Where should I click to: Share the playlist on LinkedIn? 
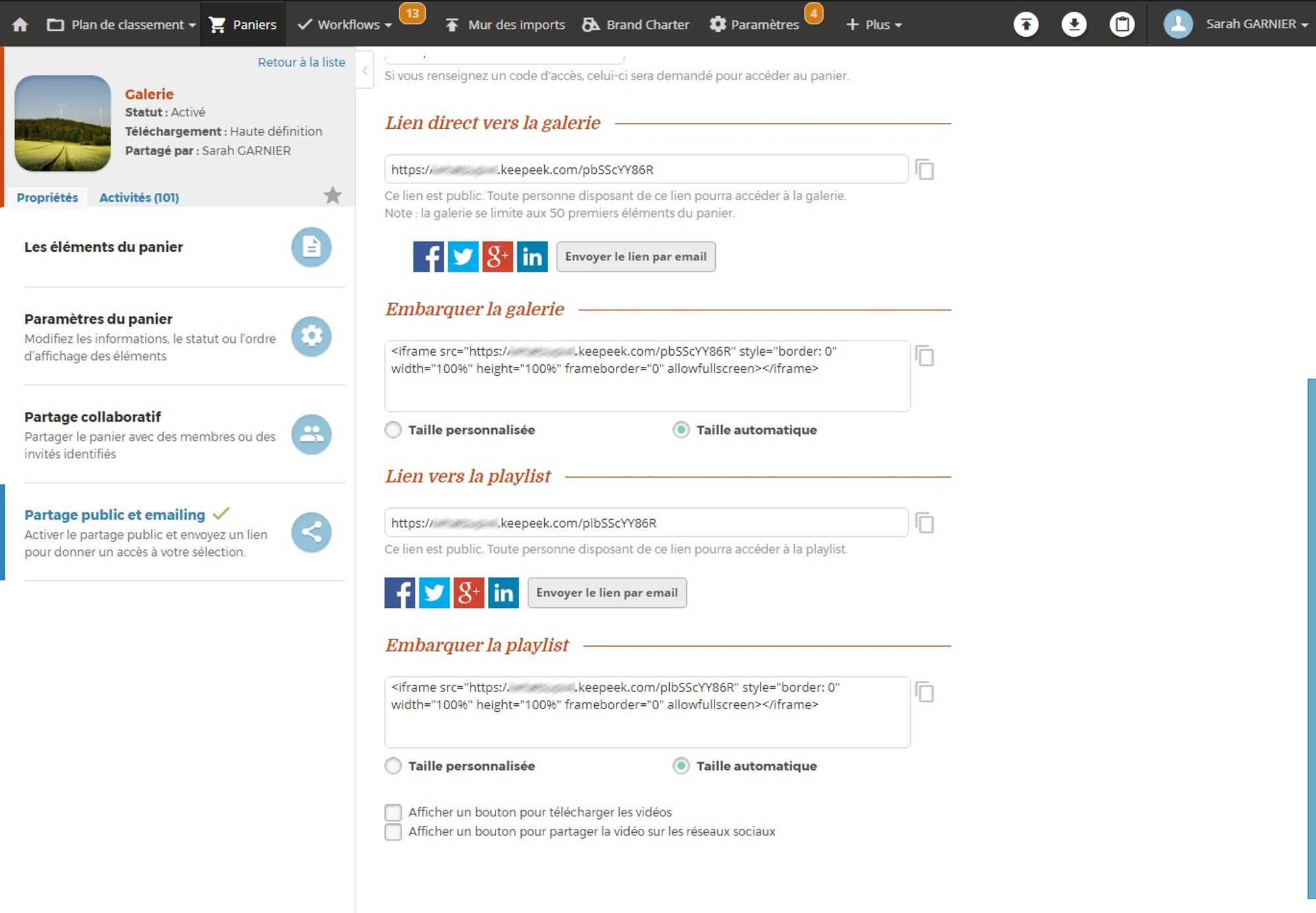coord(503,593)
